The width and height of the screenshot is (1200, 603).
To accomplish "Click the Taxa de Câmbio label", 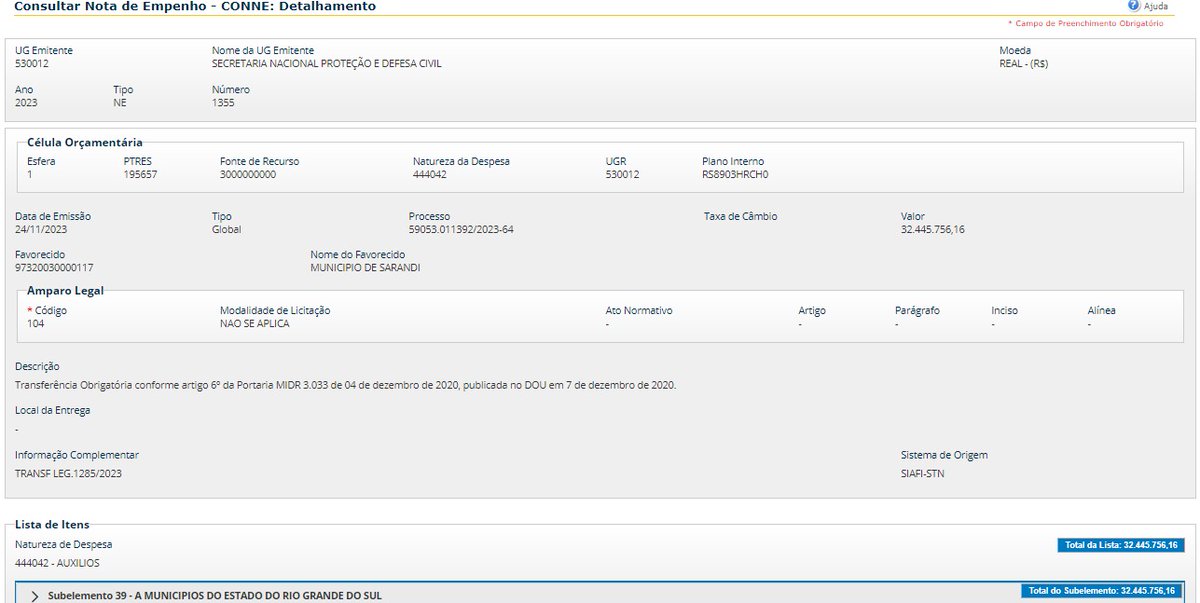I will pyautogui.click(x=741, y=216).
